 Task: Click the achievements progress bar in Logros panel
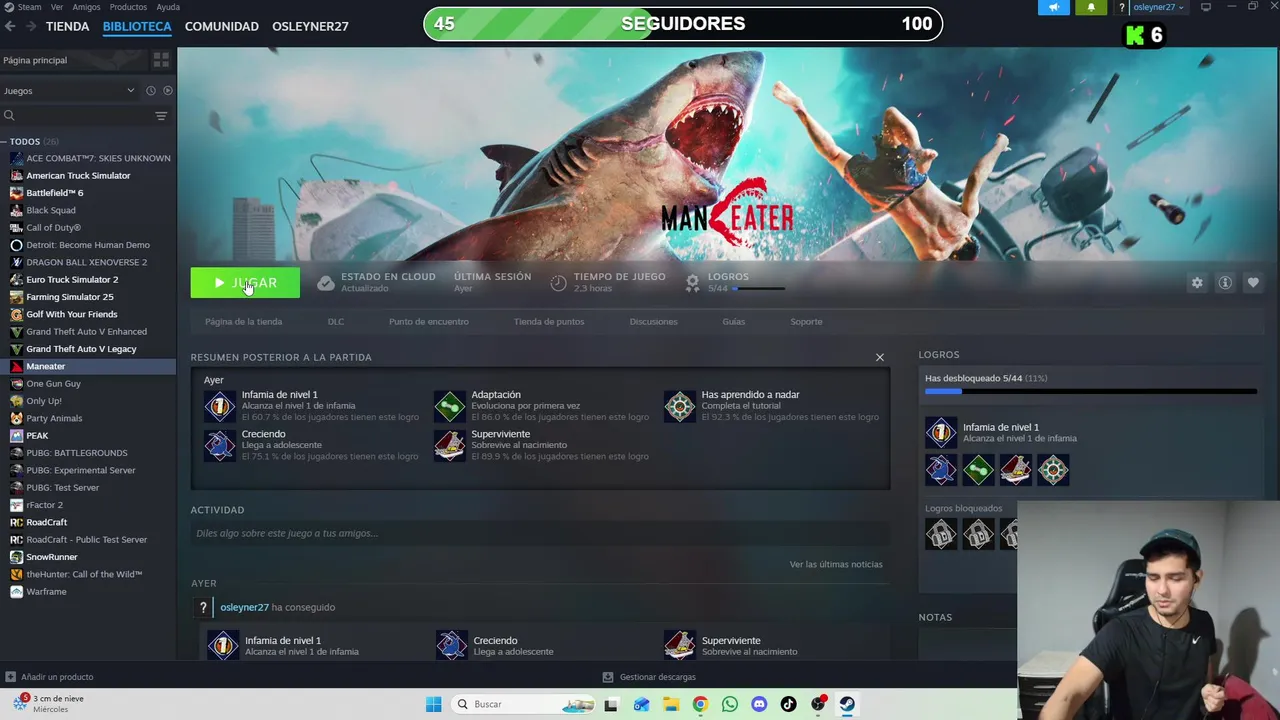point(1091,392)
